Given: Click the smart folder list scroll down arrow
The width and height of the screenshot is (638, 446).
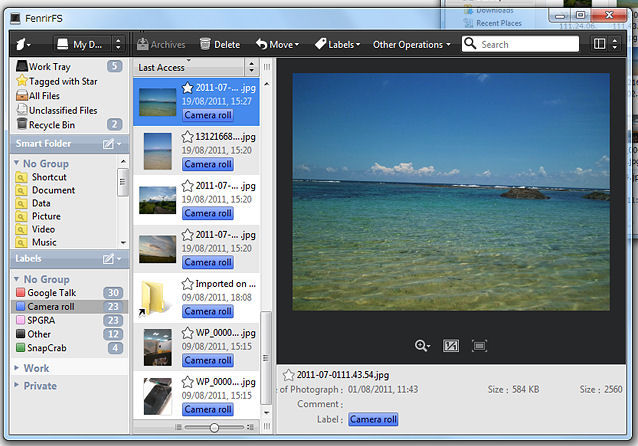Looking at the screenshot, I should point(123,243).
